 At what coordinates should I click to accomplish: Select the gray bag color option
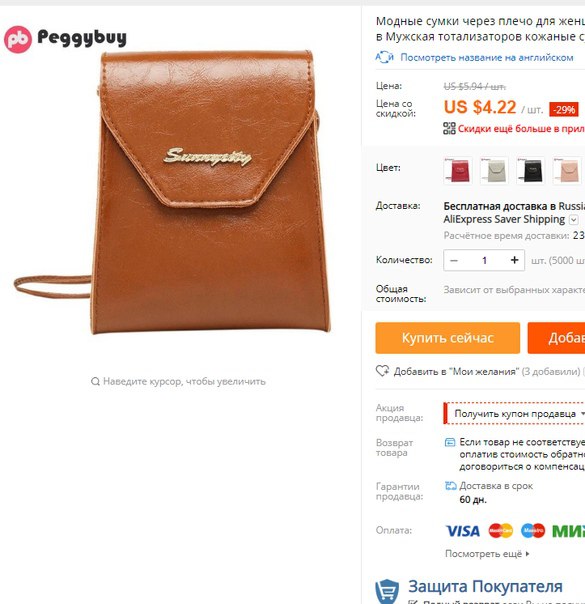494,171
